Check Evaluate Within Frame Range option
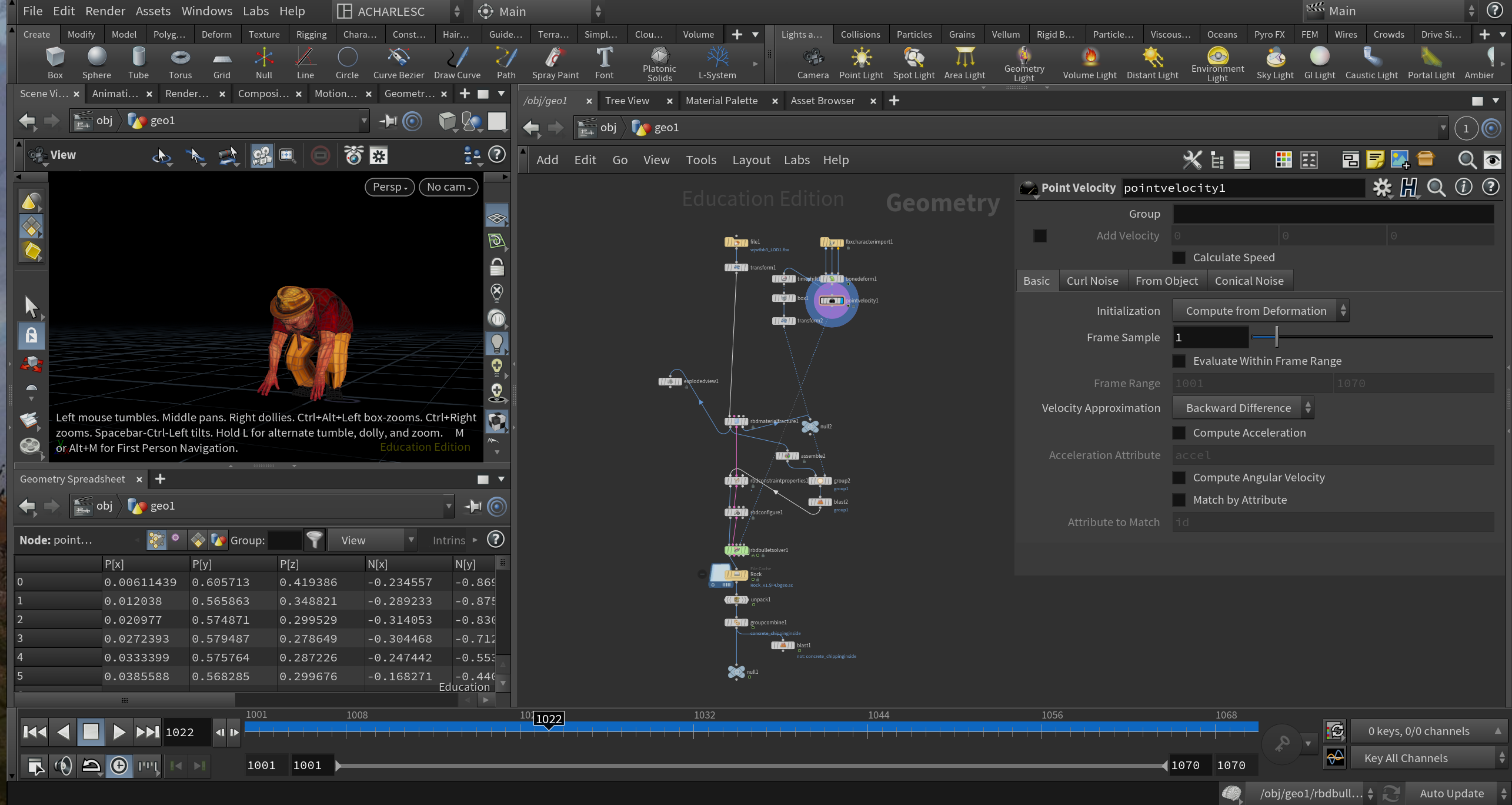The height and width of the screenshot is (805, 1512). [x=1179, y=361]
